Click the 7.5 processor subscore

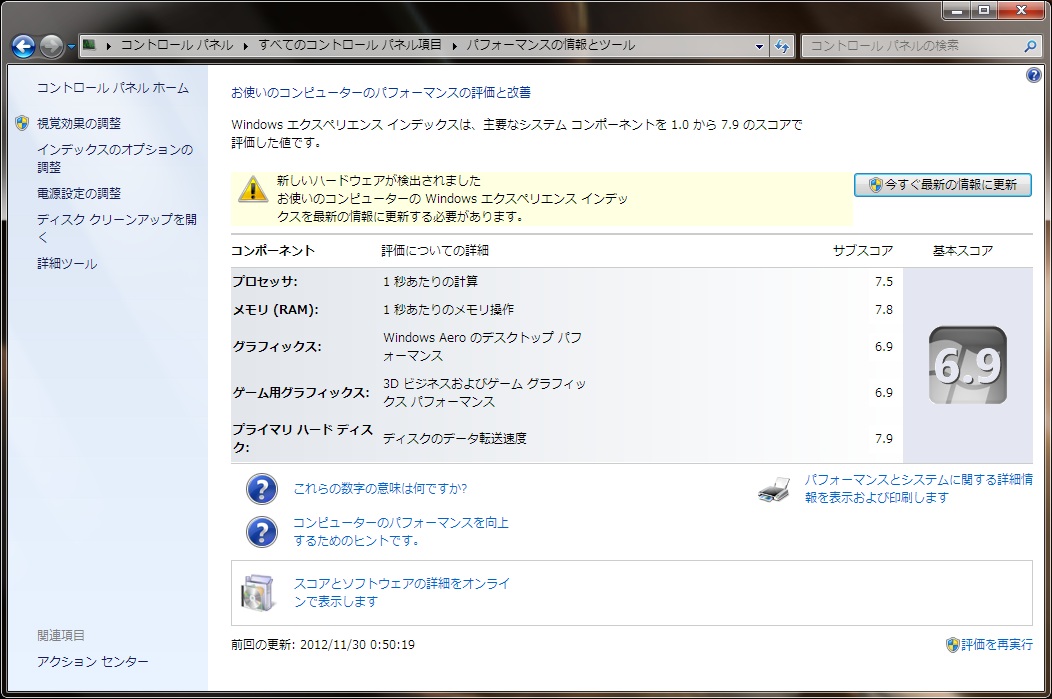pyautogui.click(x=884, y=282)
